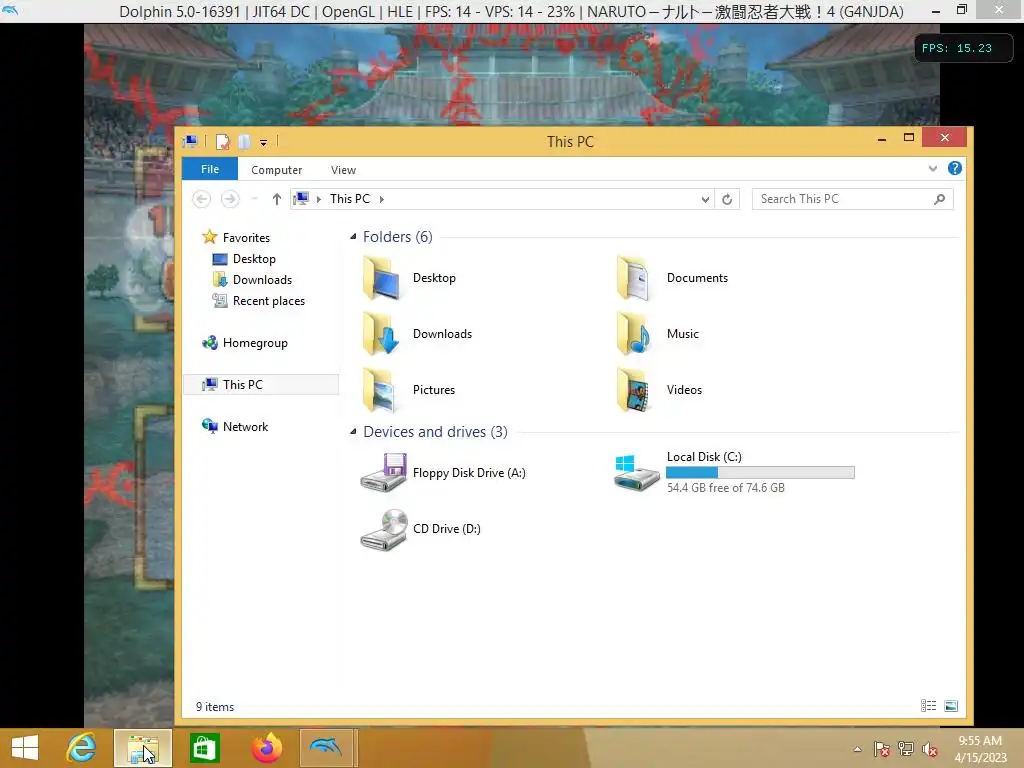Click the taskbar clock
Screen dimensions: 1024x768
click(980, 749)
